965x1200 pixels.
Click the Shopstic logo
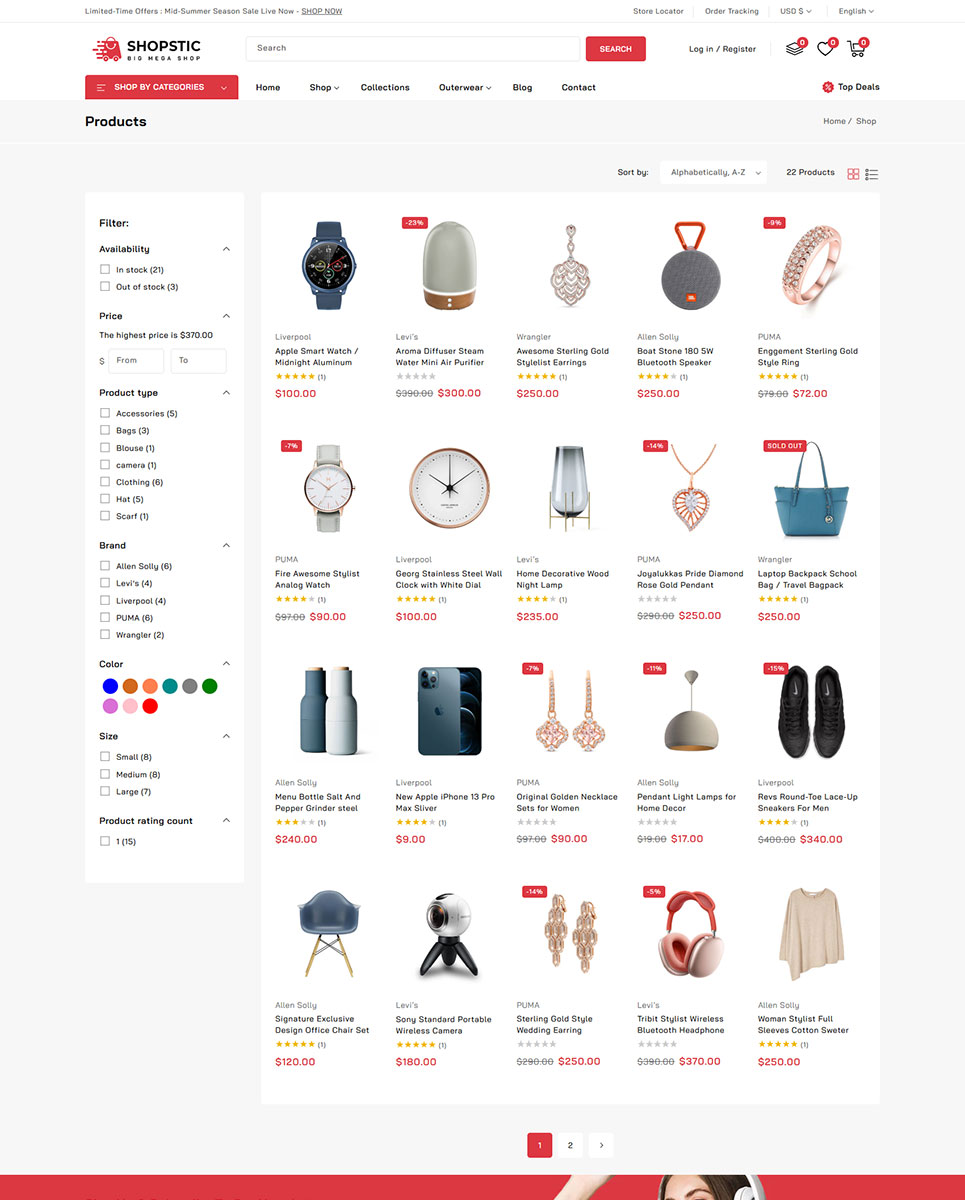[147, 49]
